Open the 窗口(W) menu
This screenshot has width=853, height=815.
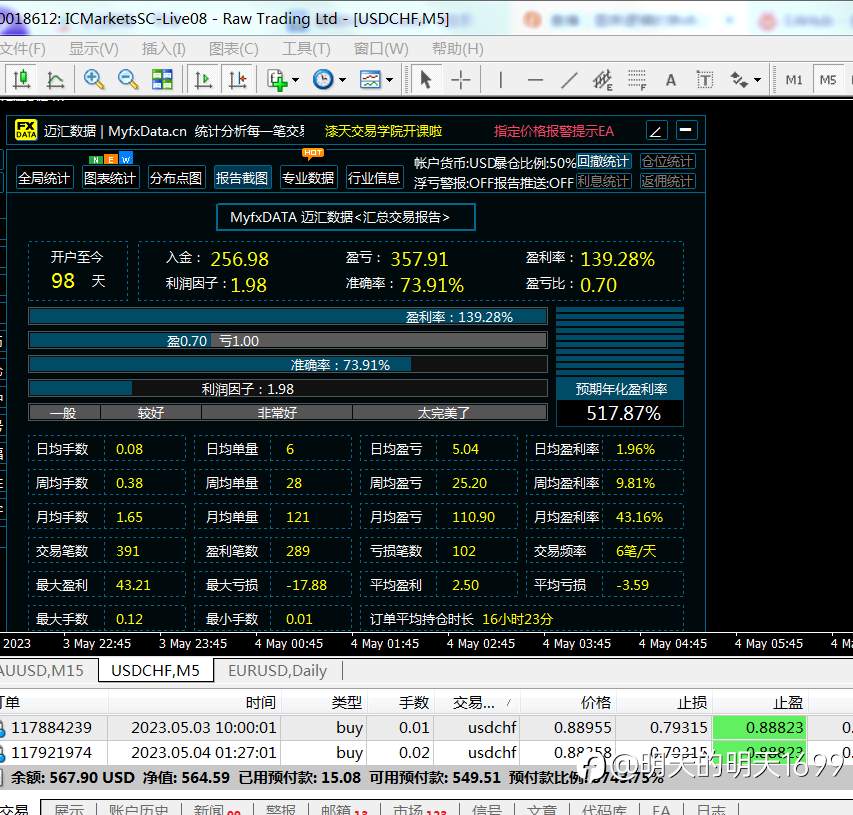(x=381, y=49)
